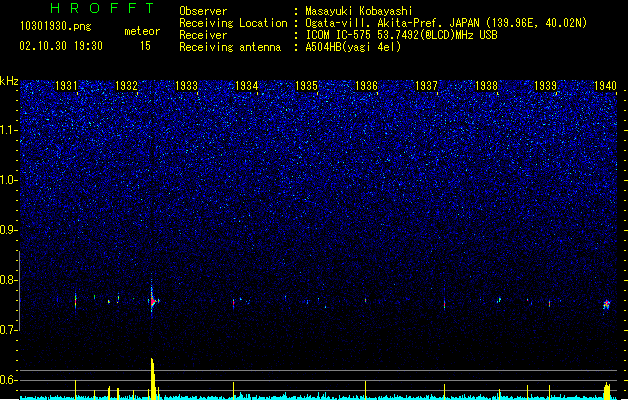This screenshot has width=629, height=400.
Task: Click the timestamp 02.10.30 19:30
Action: click(61, 46)
